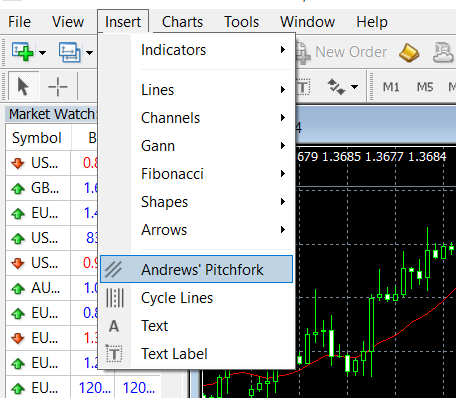Screen dimensions: 456x398
Task: Click the letter A Text icon
Action: tap(114, 326)
